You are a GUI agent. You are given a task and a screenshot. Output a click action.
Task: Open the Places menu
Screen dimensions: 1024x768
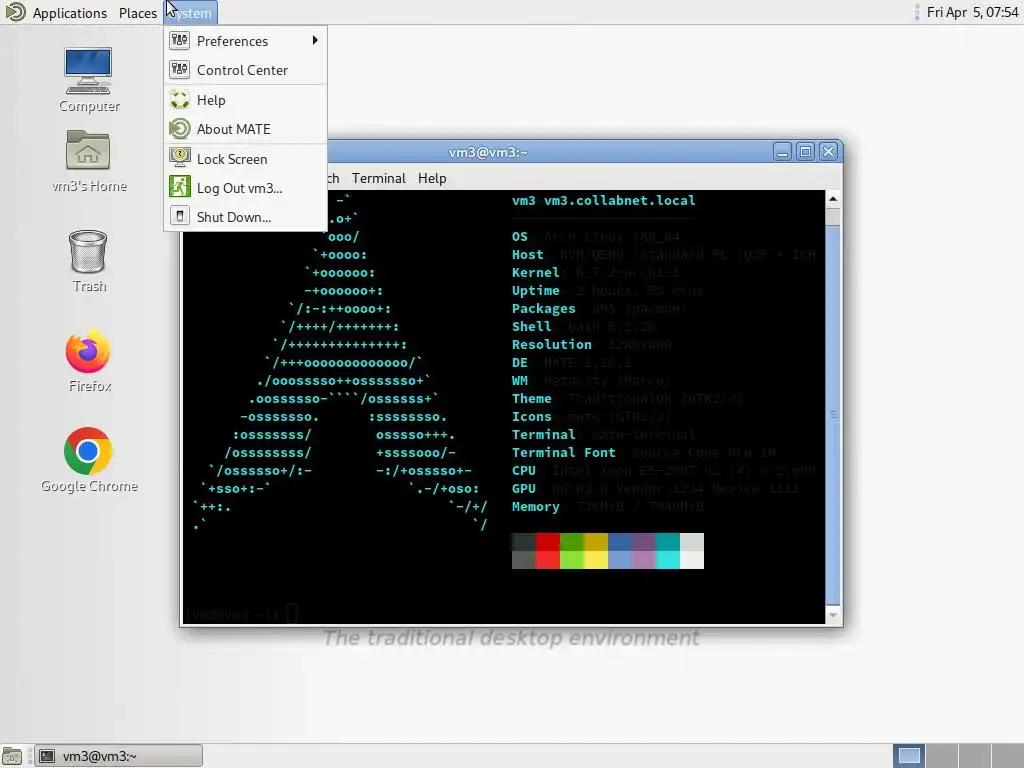coord(138,12)
